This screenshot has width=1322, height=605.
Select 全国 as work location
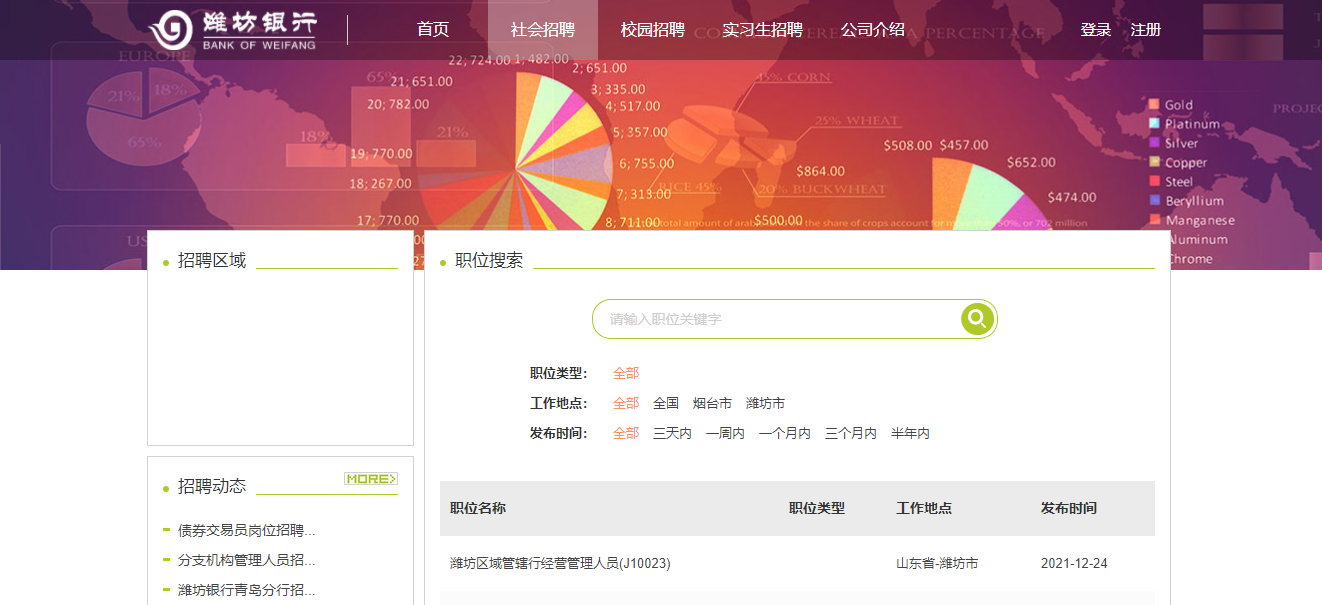(x=666, y=404)
